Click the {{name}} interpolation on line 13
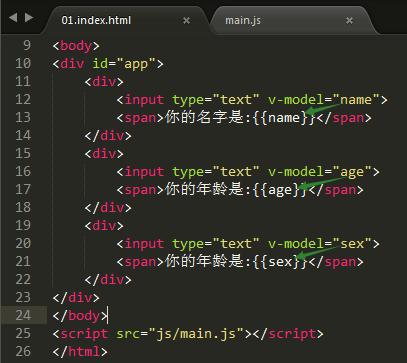The image size is (407, 363). click(284, 118)
